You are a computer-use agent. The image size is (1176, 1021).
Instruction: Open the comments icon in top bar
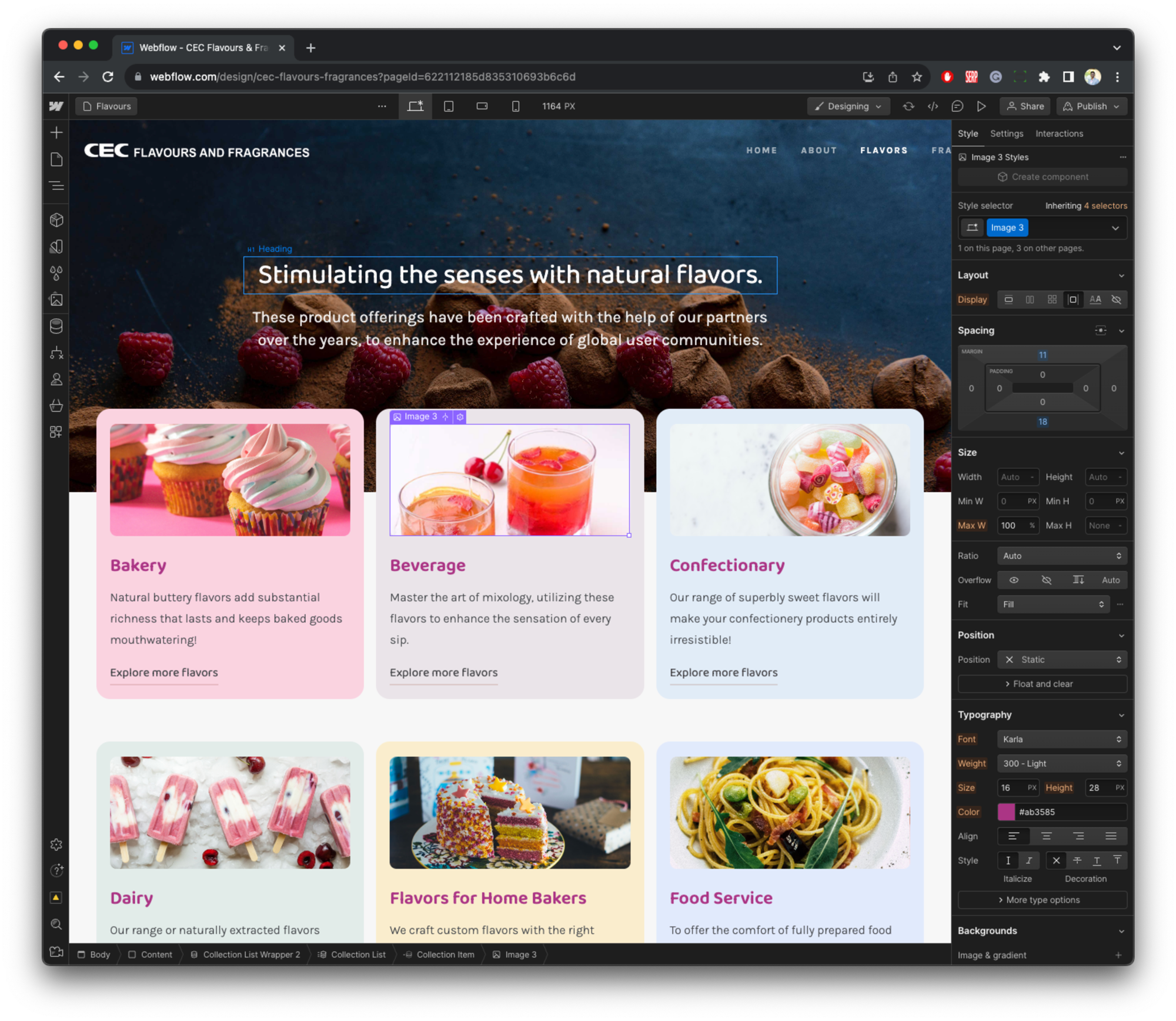tap(957, 106)
